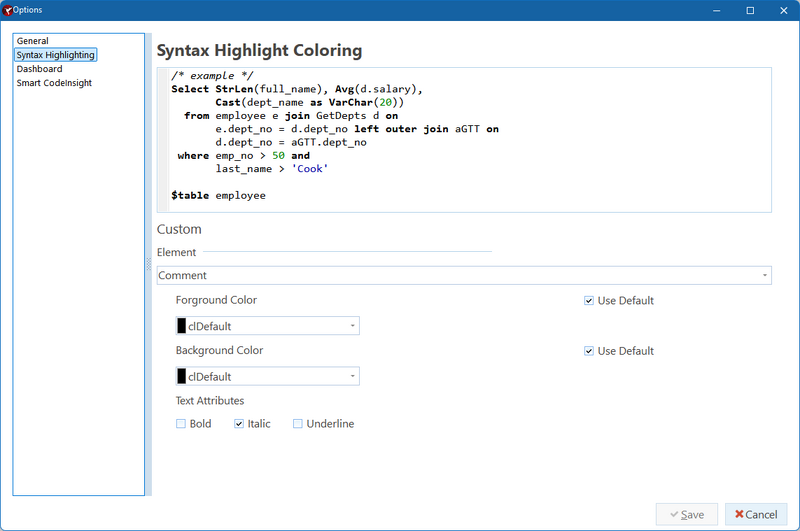The image size is (800, 531).
Task: Open the Smart CodeInsight options page
Action: (54, 83)
